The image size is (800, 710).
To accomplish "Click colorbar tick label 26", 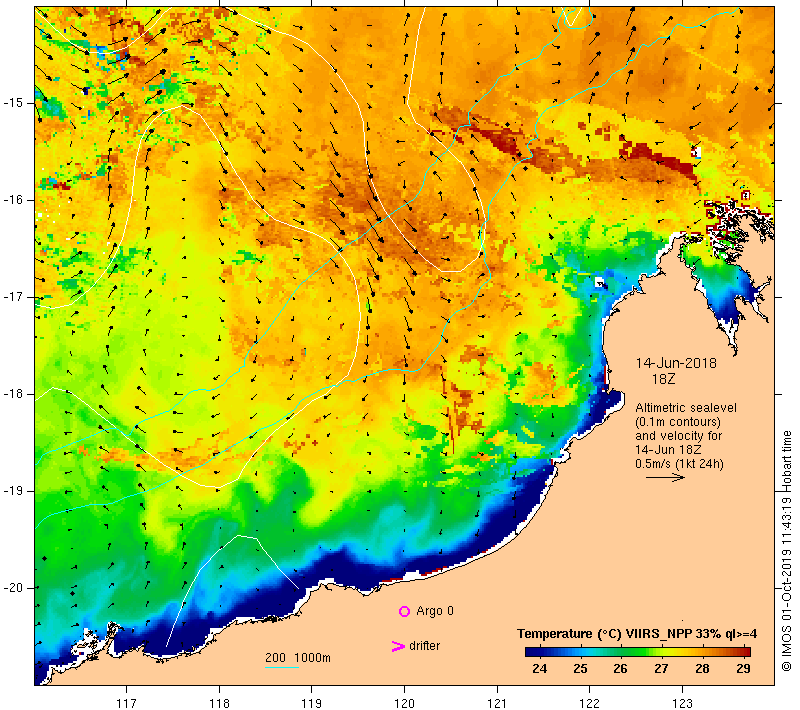I will click(620, 668).
